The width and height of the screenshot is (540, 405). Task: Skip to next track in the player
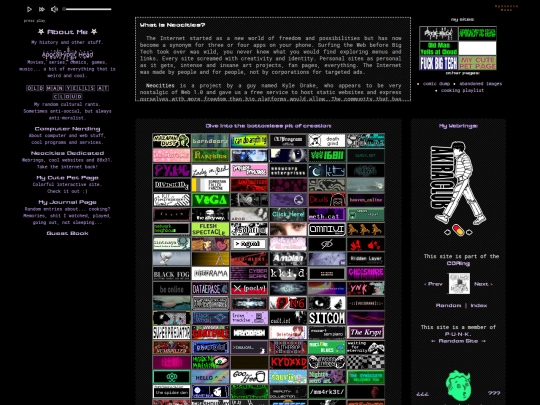(x=42, y=9)
